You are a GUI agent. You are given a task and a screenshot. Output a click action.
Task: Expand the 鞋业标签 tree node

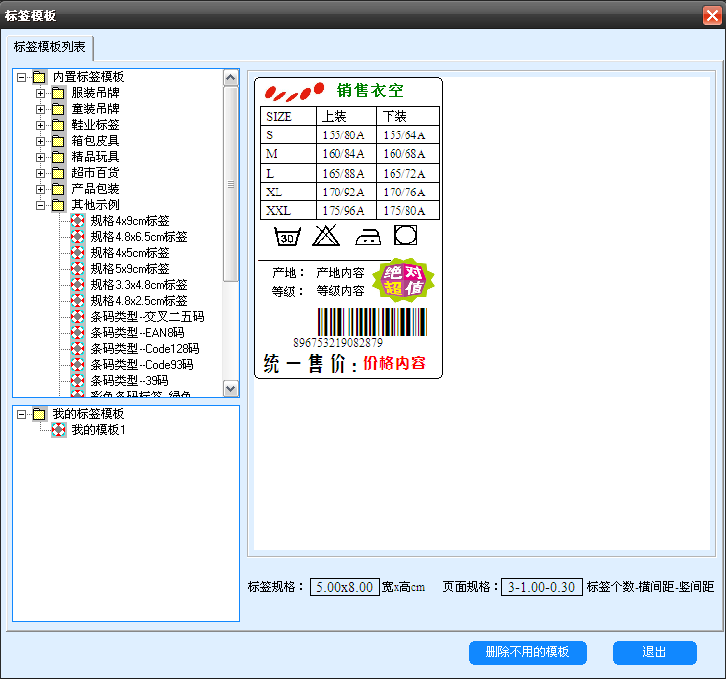pyautogui.click(x=41, y=125)
